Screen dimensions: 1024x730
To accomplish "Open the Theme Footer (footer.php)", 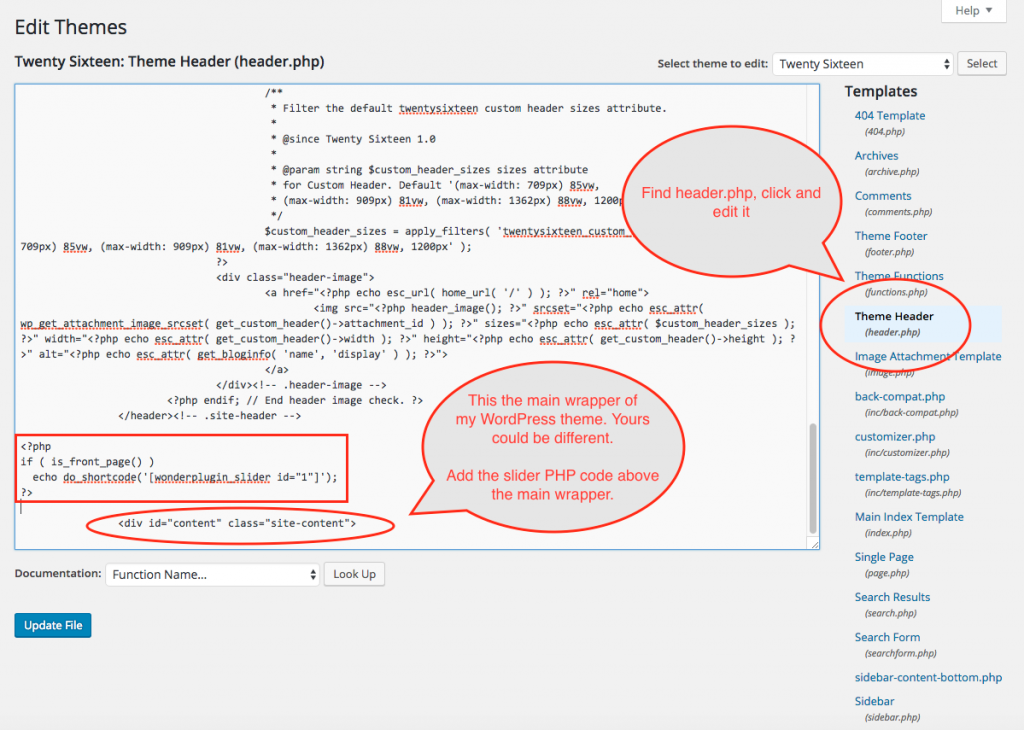I will [890, 235].
